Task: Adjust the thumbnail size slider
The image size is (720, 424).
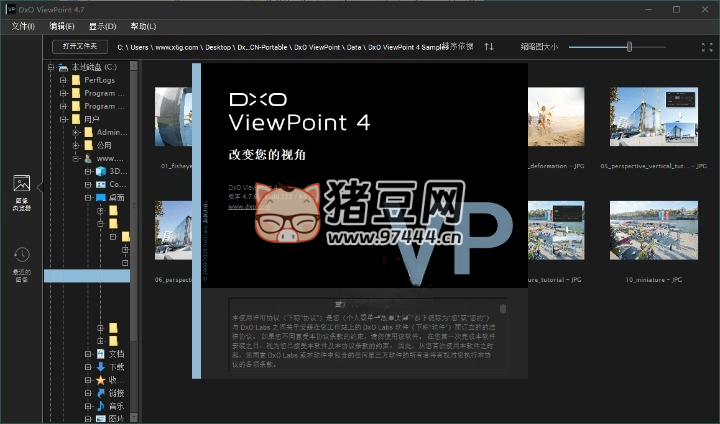Action: 630,46
